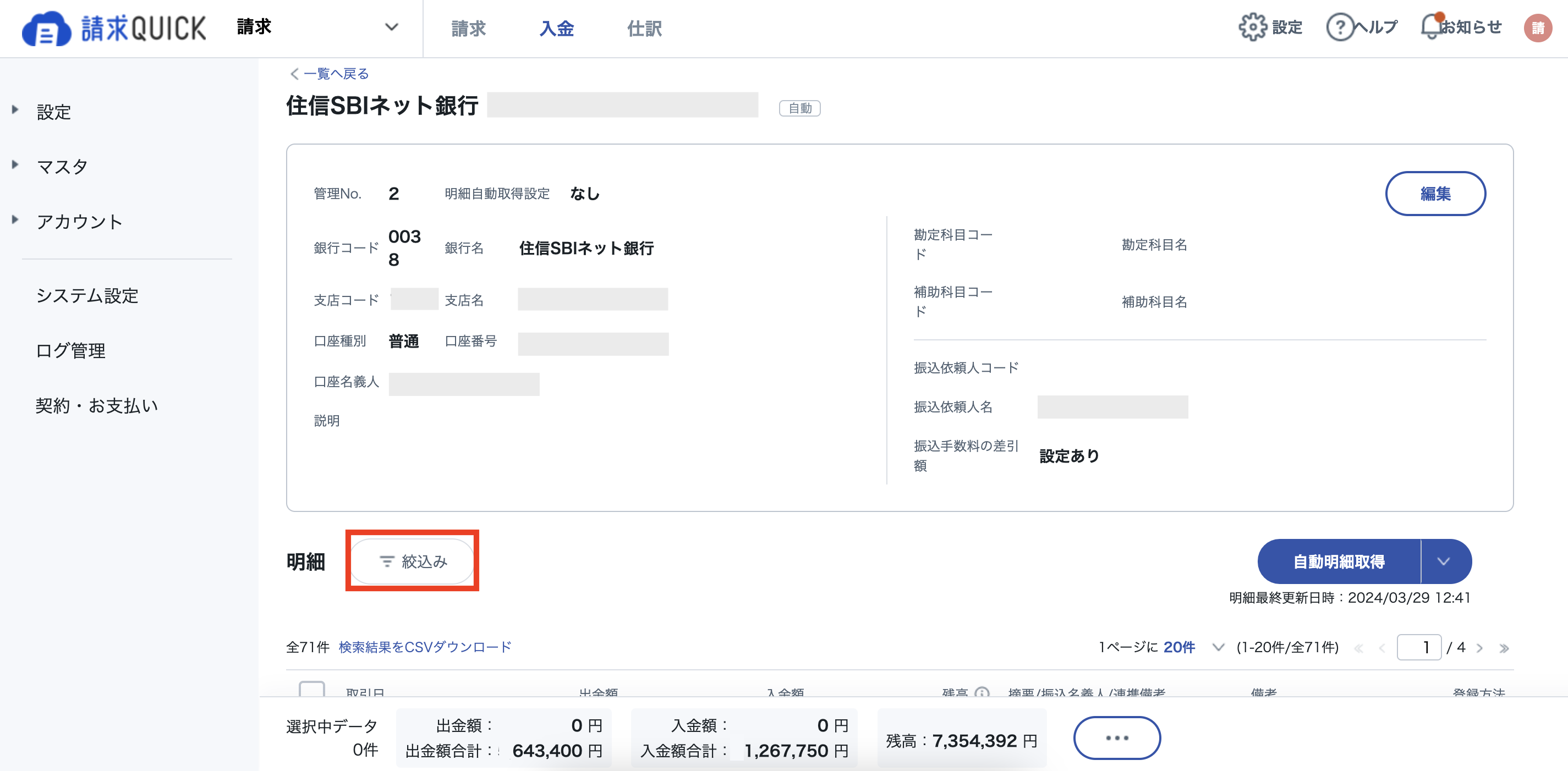The height and width of the screenshot is (771, 1568).
Task: Expand the 設定 sidebar section
Action: (53, 111)
